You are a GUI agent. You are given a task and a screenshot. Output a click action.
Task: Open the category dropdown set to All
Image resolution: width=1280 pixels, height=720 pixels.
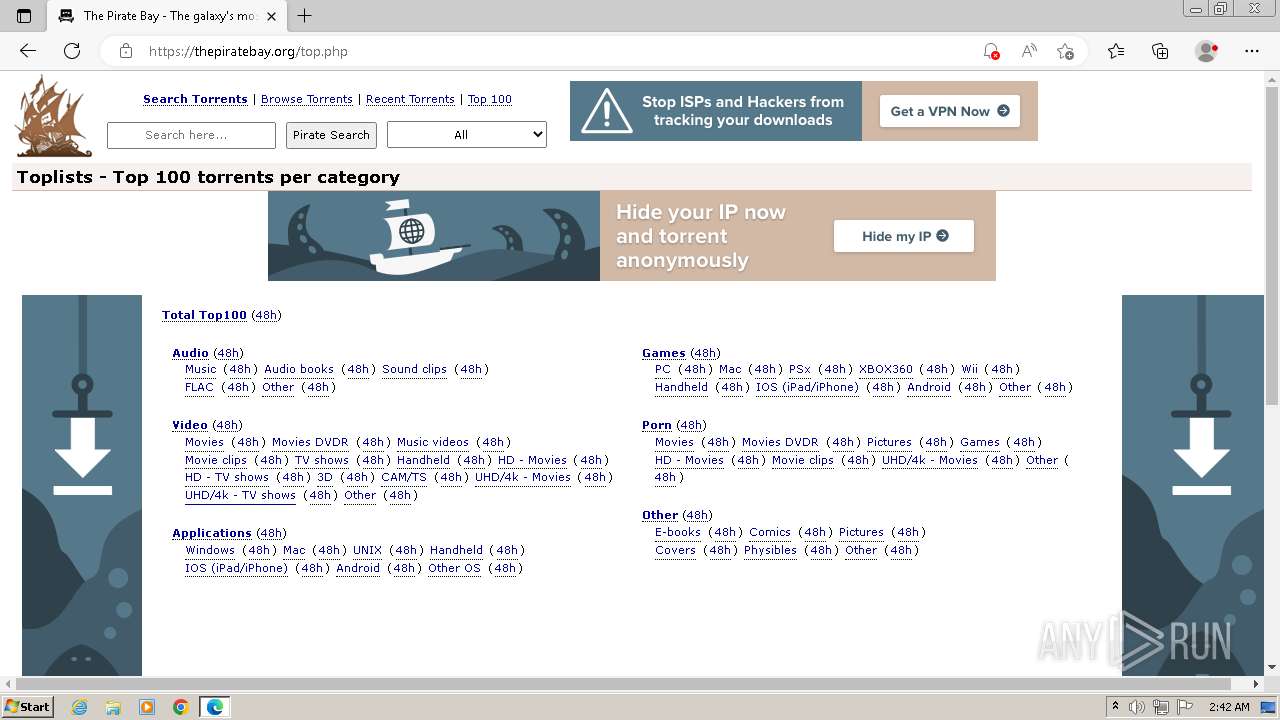pyautogui.click(x=467, y=135)
